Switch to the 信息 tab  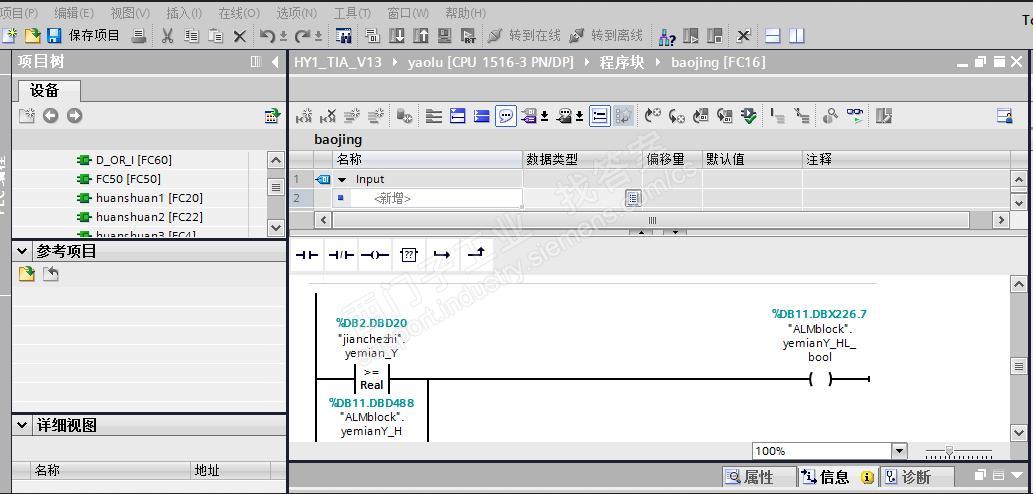coord(837,477)
